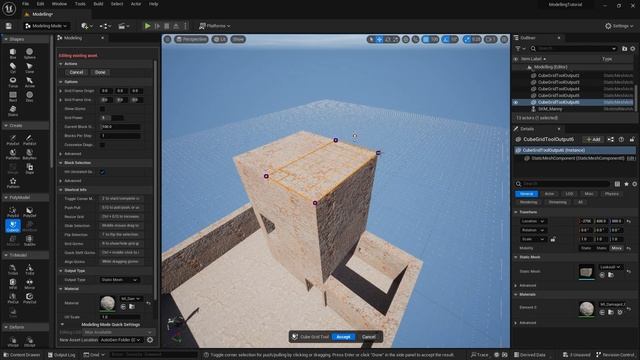Browse to material in content browser icon

pyautogui.click(x=132, y=307)
